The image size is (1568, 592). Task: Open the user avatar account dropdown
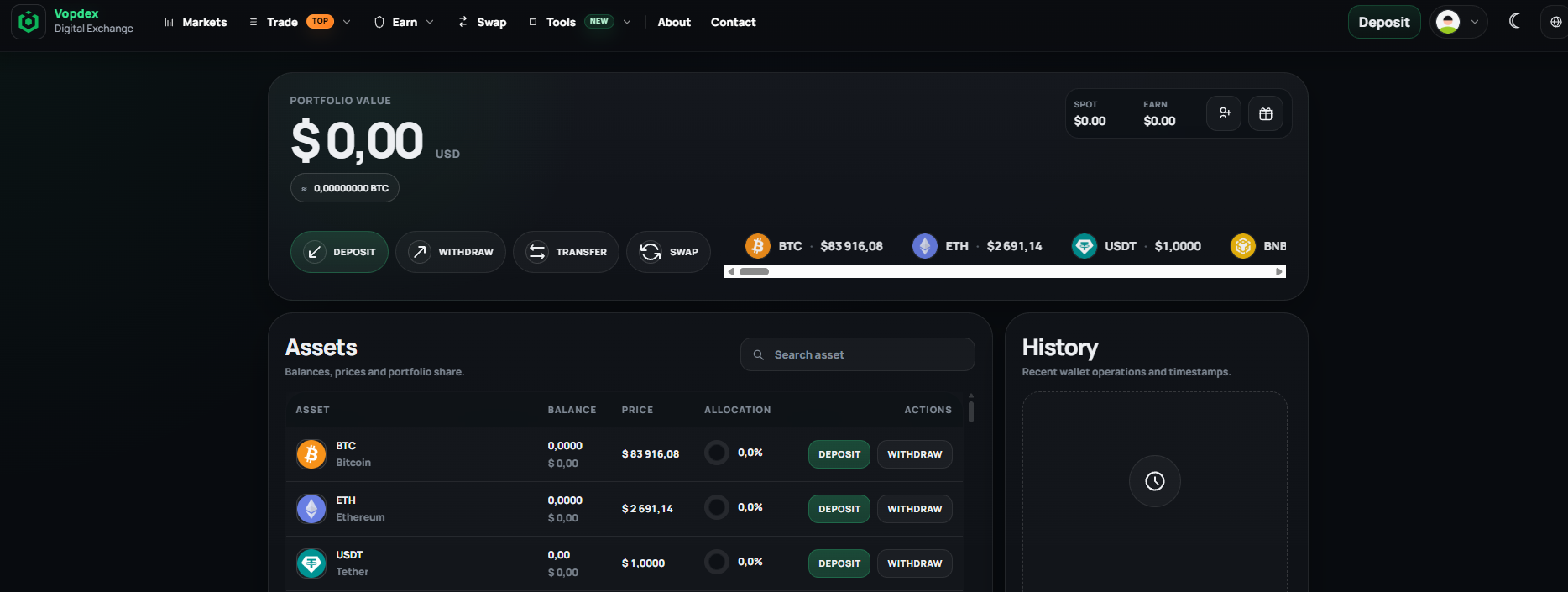point(1459,22)
